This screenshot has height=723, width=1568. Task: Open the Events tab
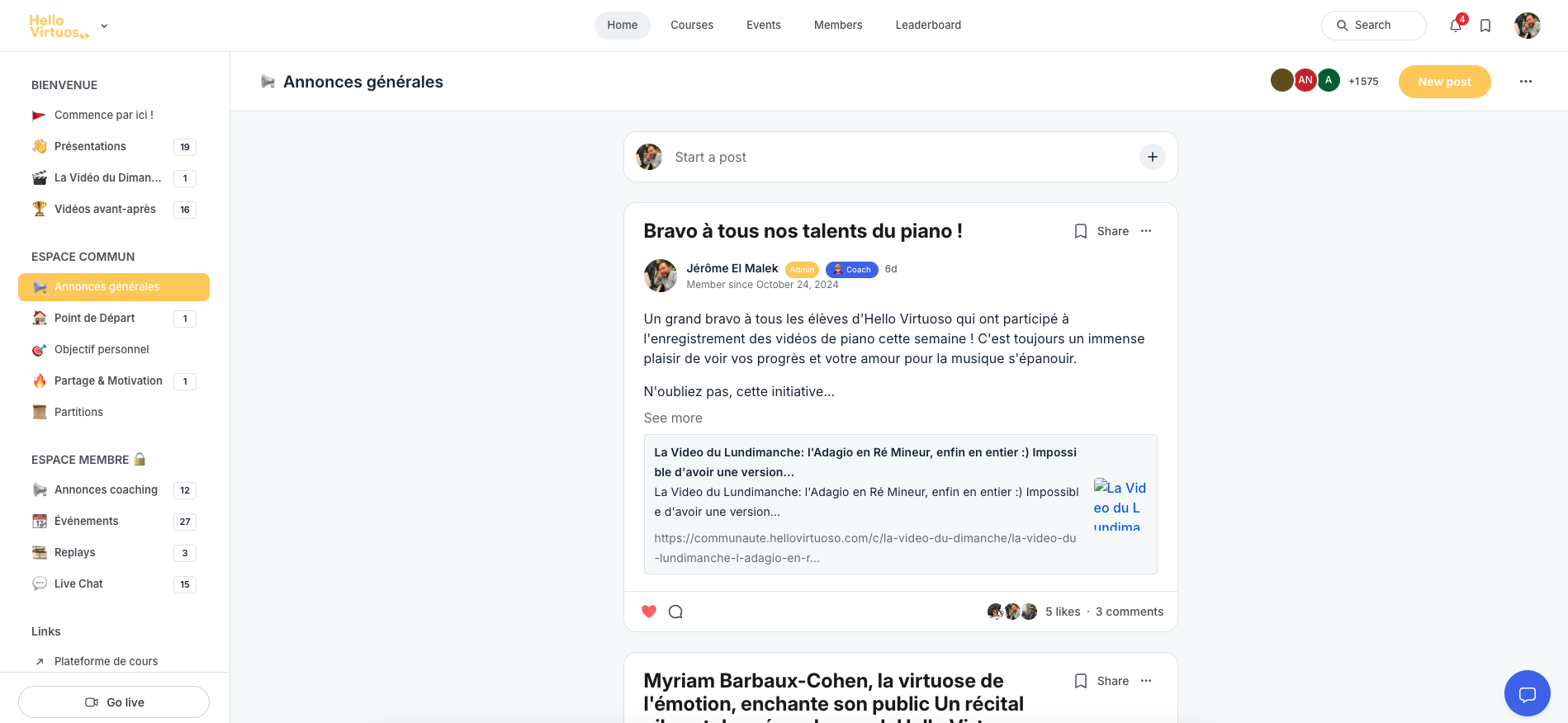[x=764, y=26]
